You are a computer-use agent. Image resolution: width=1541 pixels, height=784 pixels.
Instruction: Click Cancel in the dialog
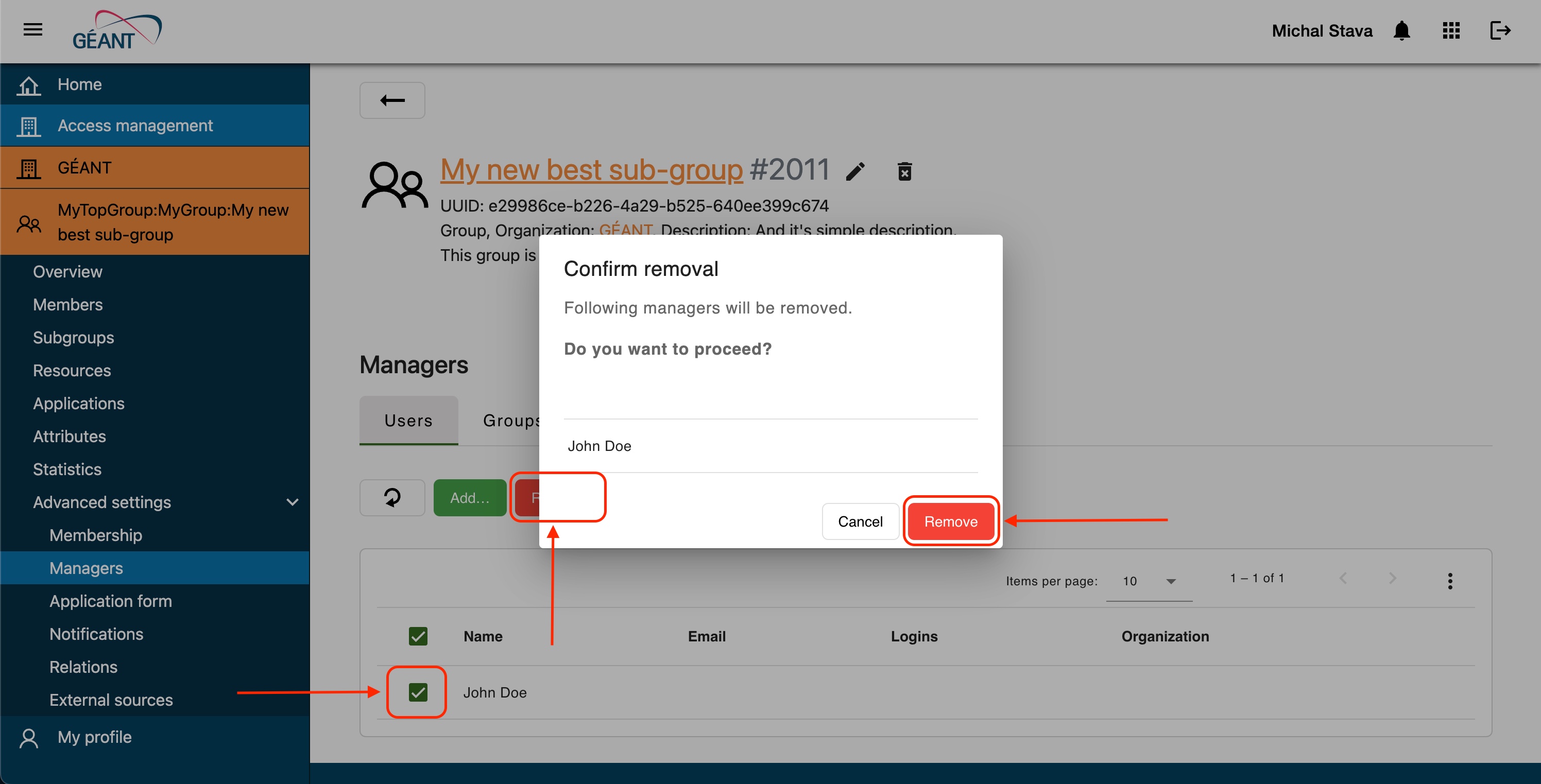860,521
